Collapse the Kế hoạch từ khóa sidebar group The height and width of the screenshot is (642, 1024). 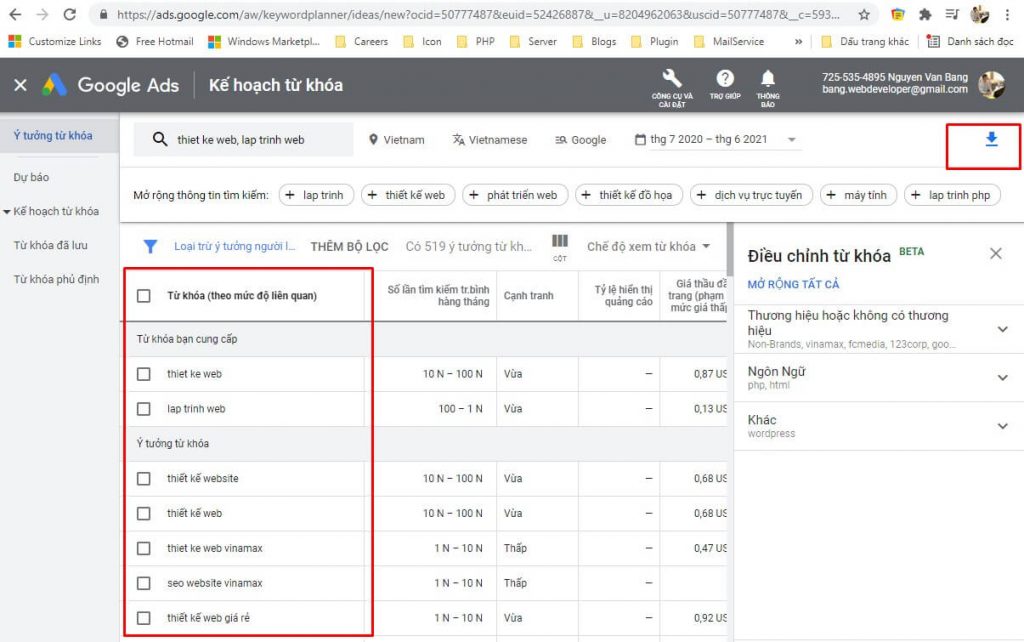coord(7,212)
